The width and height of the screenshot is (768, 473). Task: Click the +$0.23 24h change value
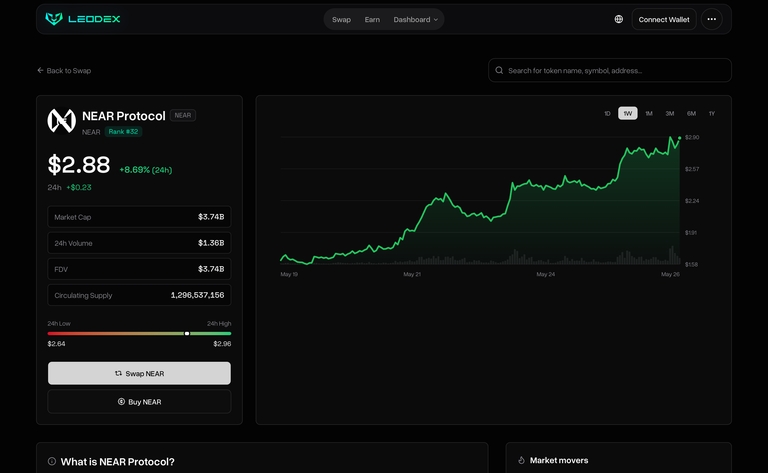[x=79, y=188]
